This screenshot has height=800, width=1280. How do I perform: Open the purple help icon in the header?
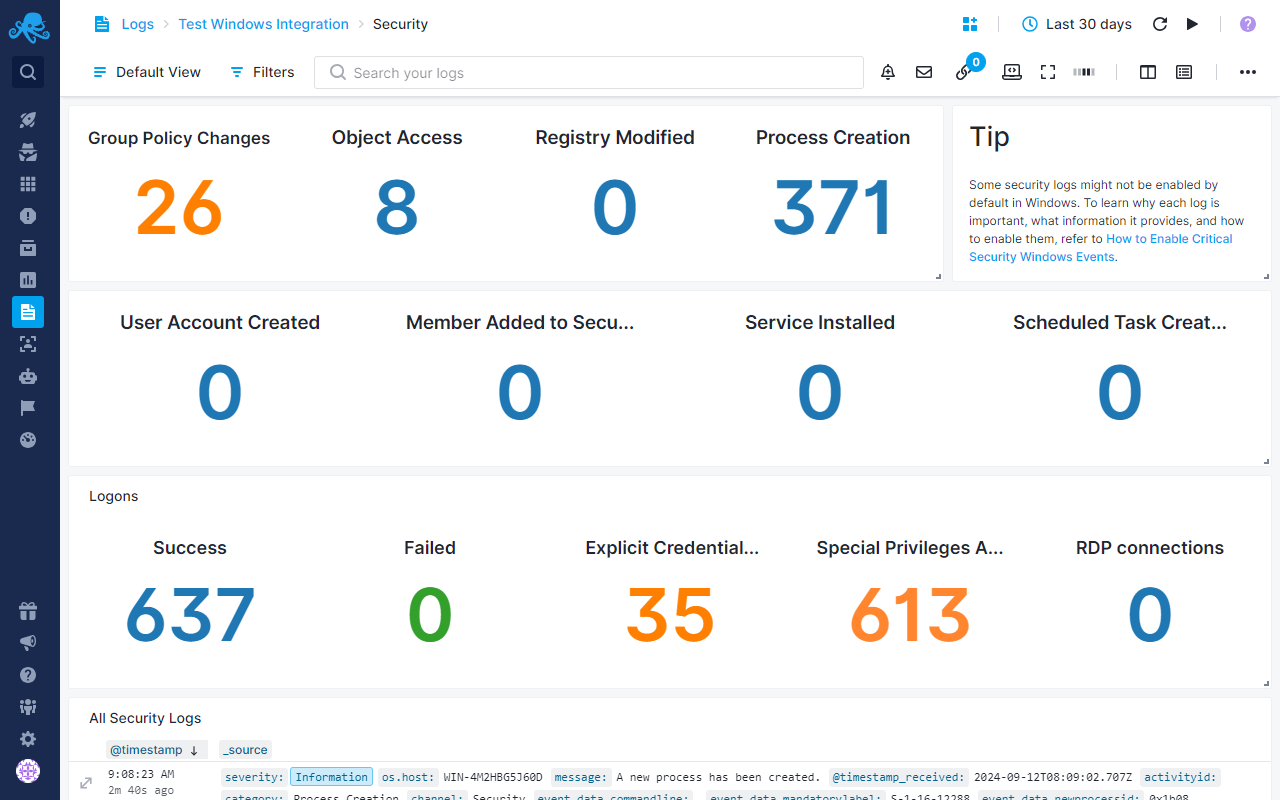pos(1248,24)
